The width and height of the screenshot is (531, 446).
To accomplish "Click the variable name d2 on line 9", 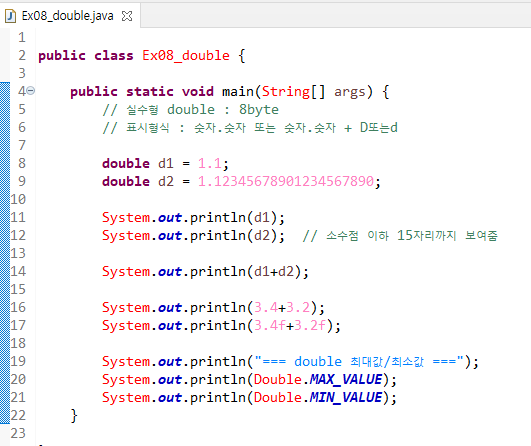I will [166, 182].
